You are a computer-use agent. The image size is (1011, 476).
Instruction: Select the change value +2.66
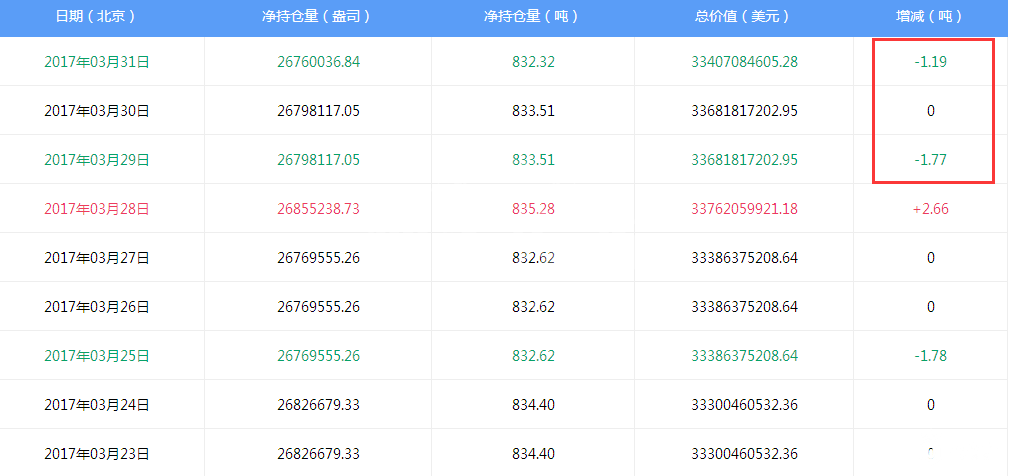click(930, 209)
